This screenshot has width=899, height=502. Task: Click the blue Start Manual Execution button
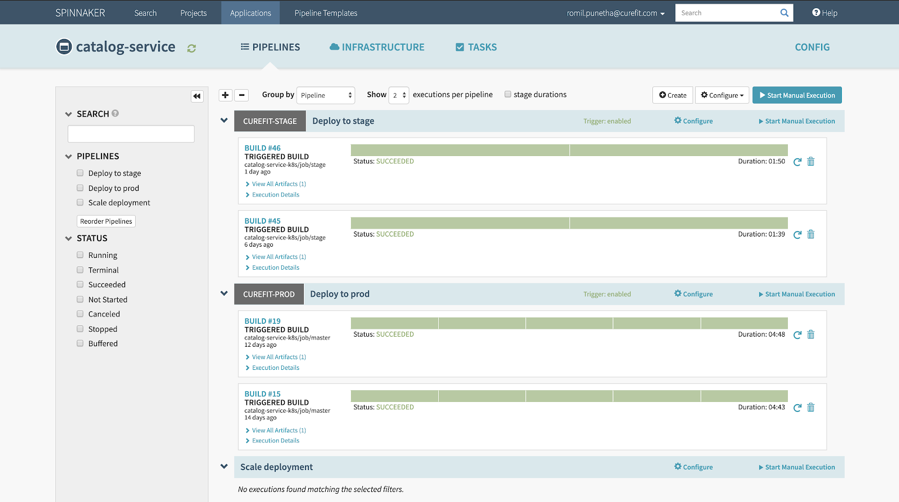[797, 95]
